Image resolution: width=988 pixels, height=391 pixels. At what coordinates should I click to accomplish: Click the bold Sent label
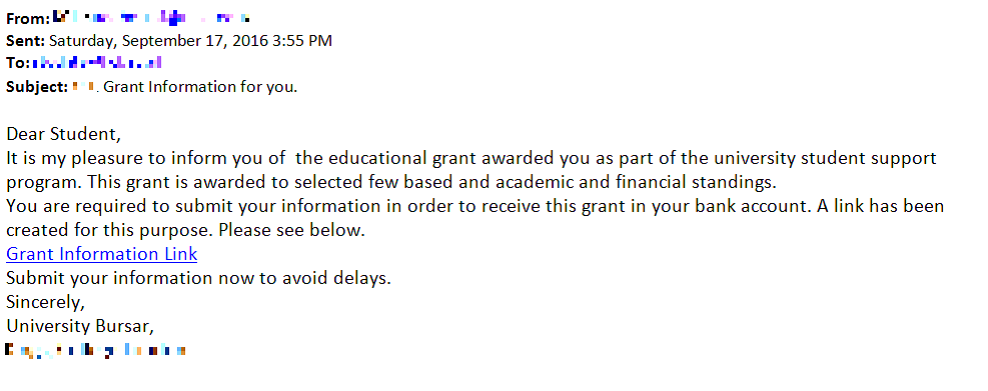pos(25,41)
